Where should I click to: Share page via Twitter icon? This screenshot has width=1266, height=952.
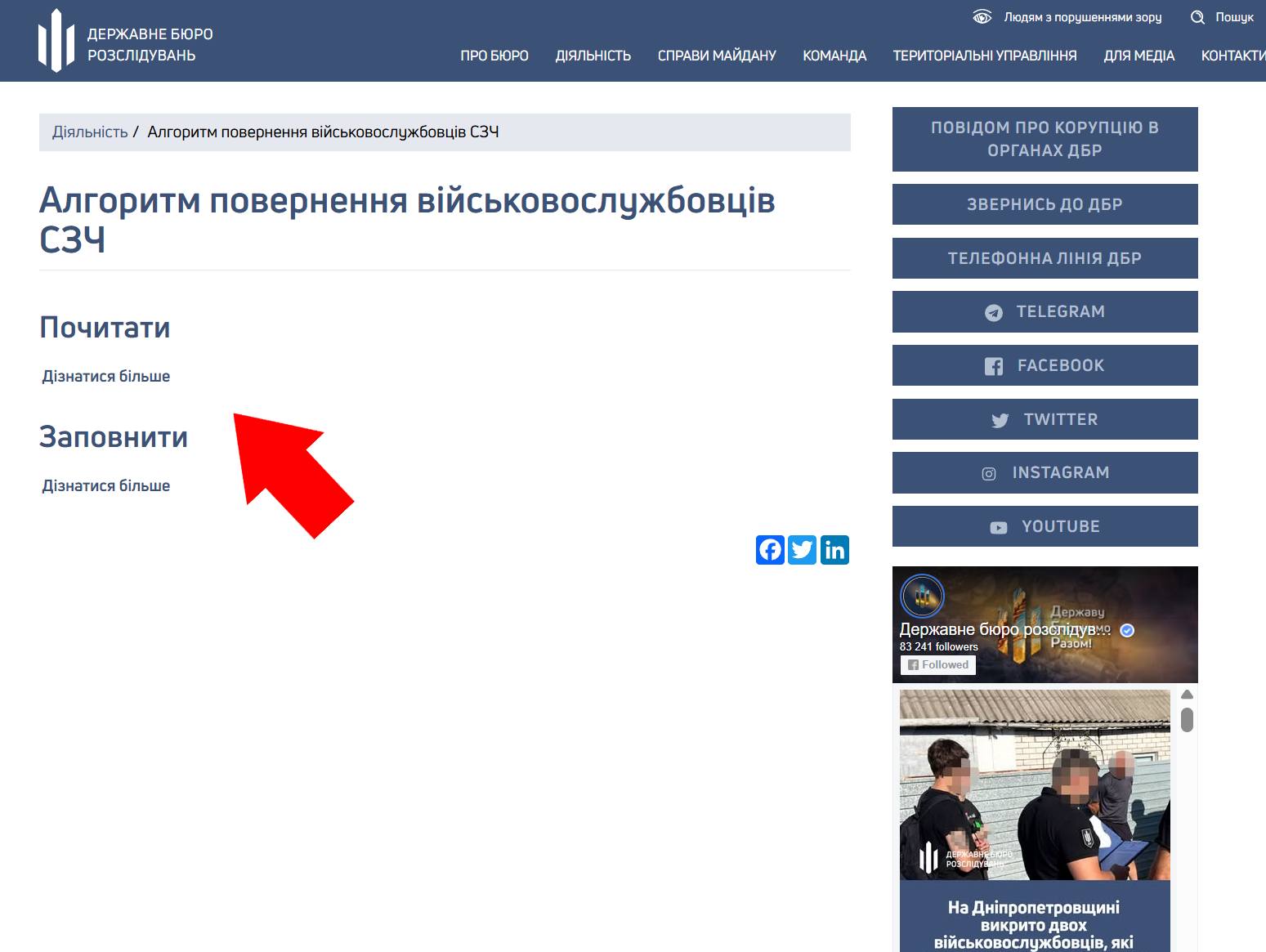pyautogui.click(x=802, y=550)
